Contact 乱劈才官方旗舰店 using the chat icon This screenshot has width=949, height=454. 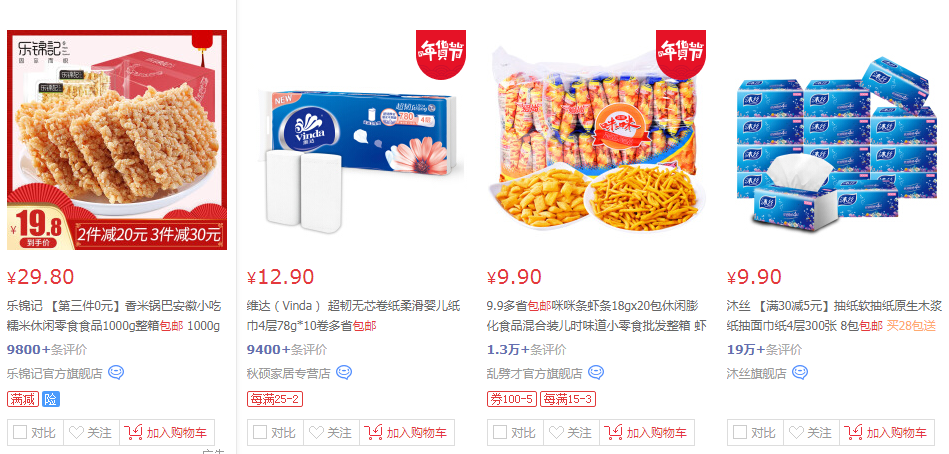[x=596, y=372]
